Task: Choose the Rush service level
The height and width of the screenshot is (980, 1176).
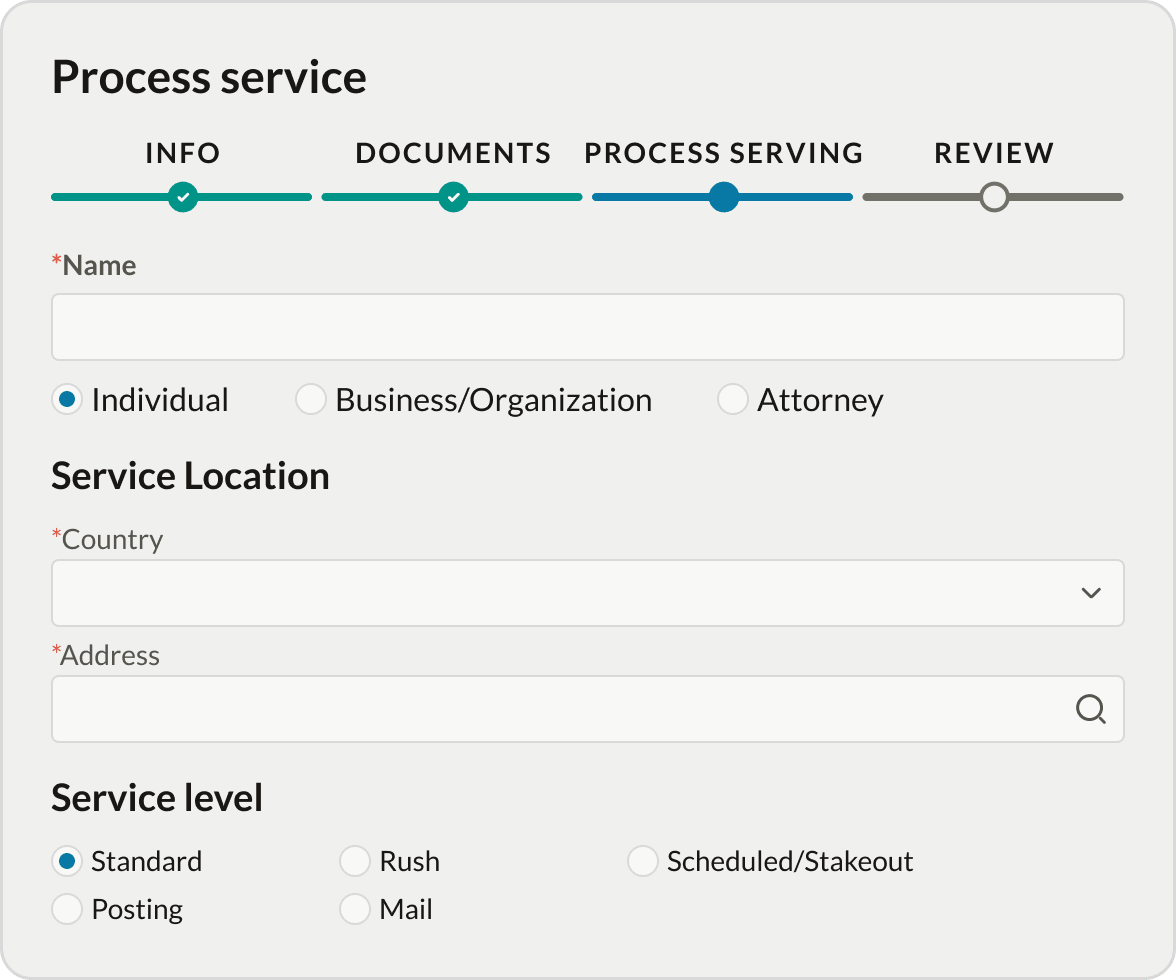Action: coord(355,862)
